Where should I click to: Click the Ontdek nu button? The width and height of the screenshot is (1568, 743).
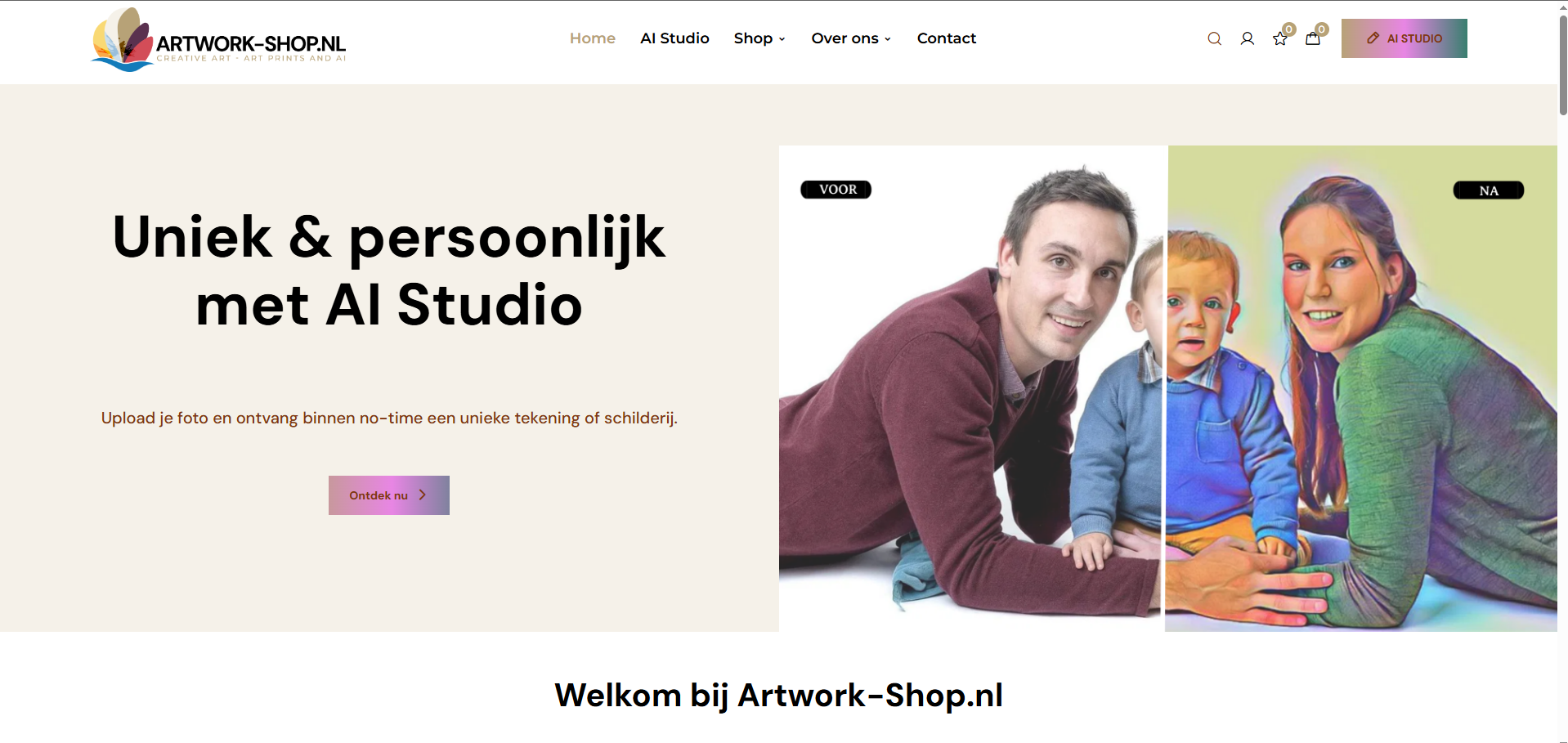[x=389, y=495]
